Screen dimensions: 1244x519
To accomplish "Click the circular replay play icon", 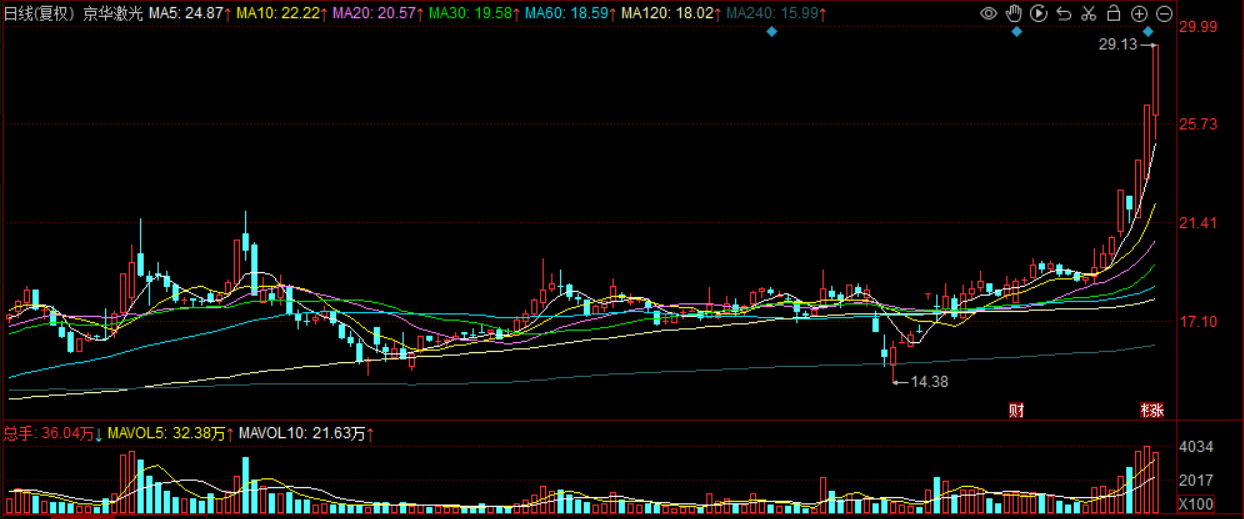I will coord(1038,13).
